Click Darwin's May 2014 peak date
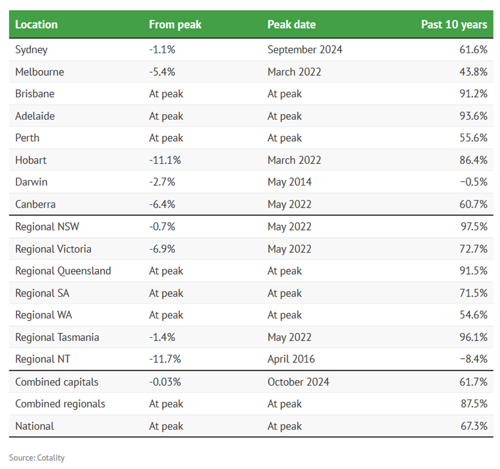The width and height of the screenshot is (500, 469). click(289, 182)
